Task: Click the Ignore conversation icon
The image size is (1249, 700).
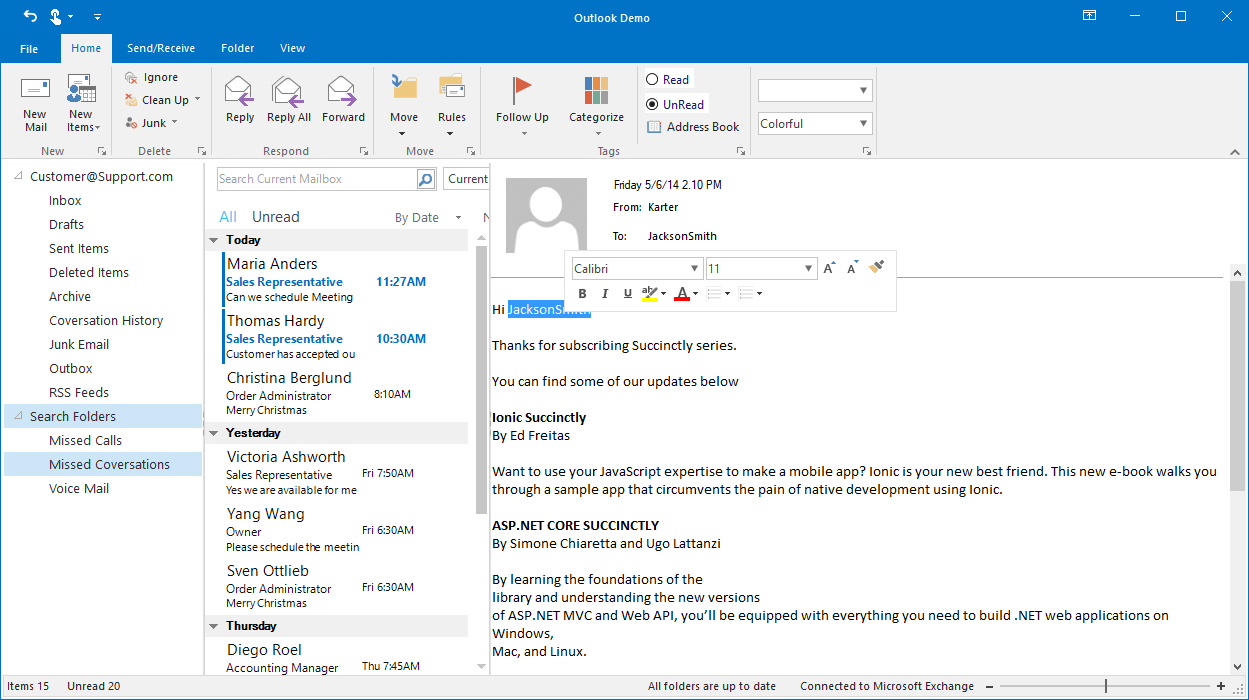Action: click(131, 77)
